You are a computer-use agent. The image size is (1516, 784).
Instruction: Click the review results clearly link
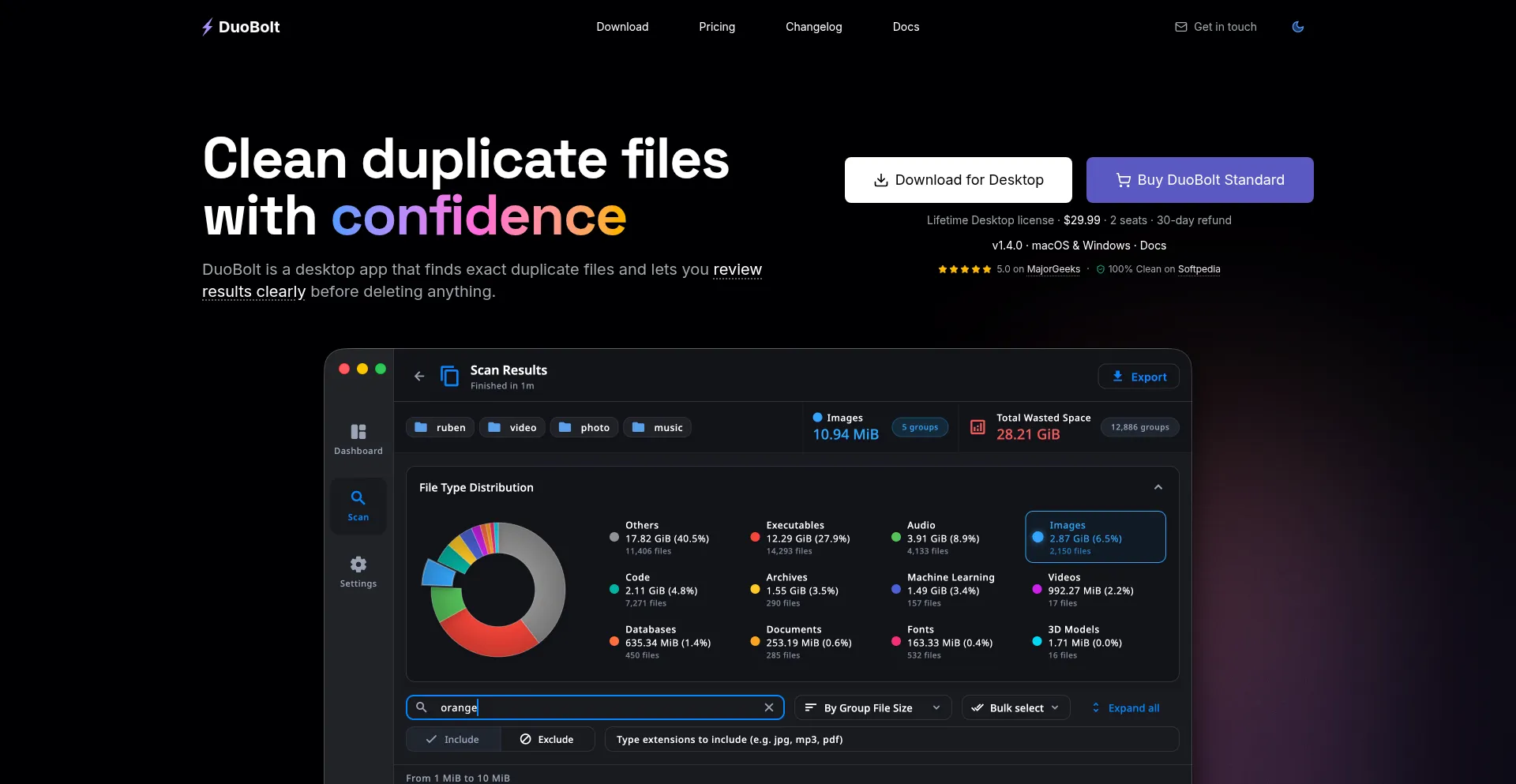482,280
